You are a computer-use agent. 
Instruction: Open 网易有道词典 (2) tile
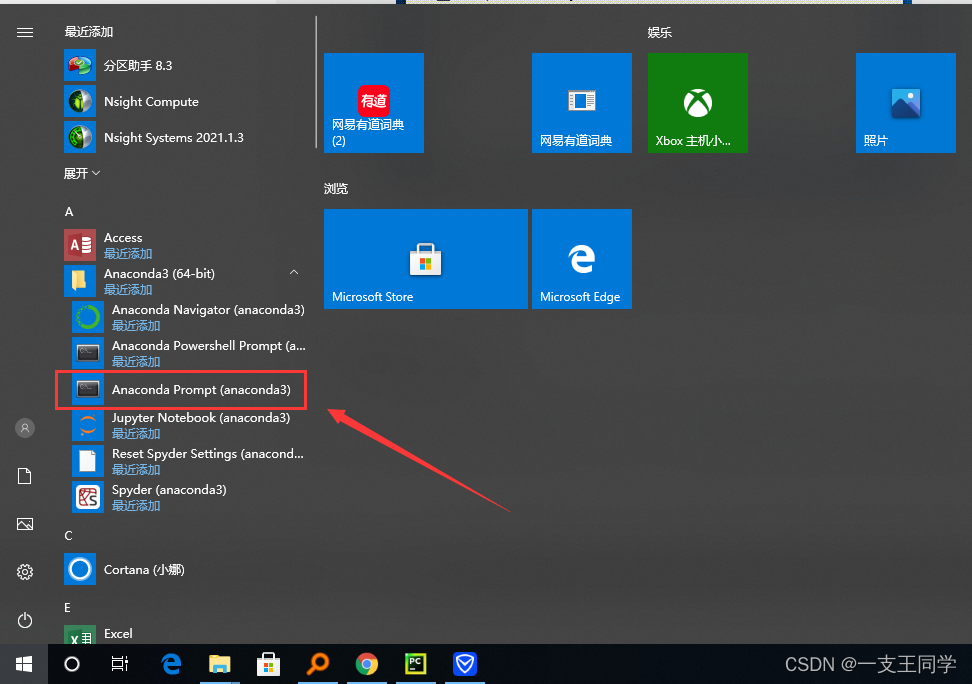(374, 103)
